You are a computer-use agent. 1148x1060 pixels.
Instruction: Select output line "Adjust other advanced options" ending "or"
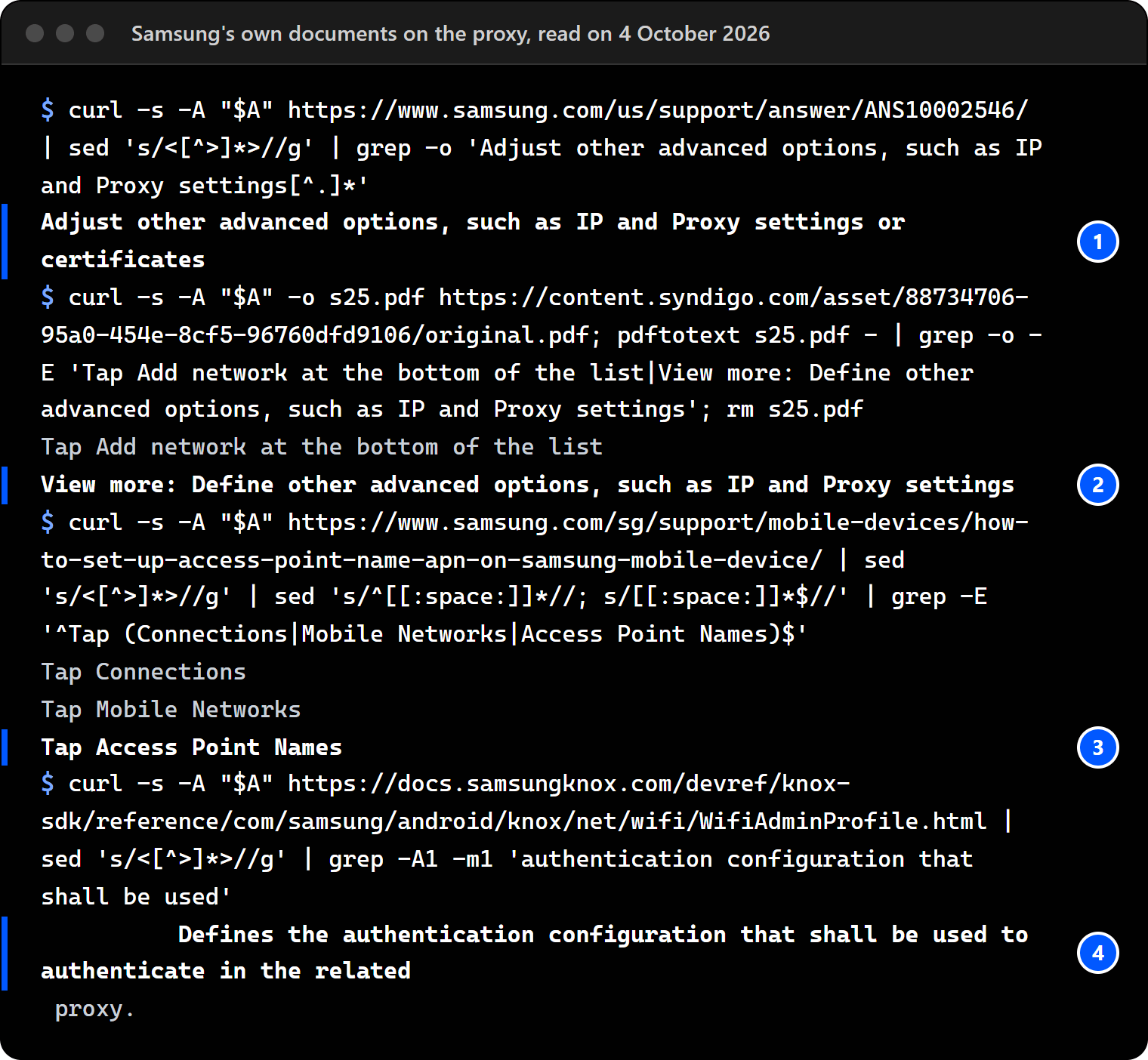[473, 222]
